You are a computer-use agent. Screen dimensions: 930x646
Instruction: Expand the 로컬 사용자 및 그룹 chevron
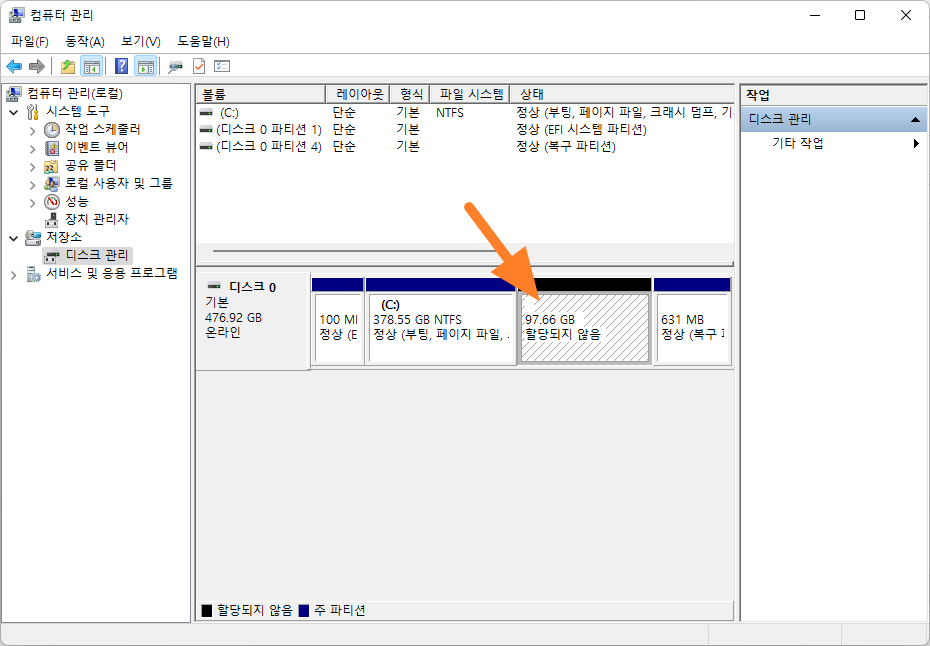(x=33, y=184)
